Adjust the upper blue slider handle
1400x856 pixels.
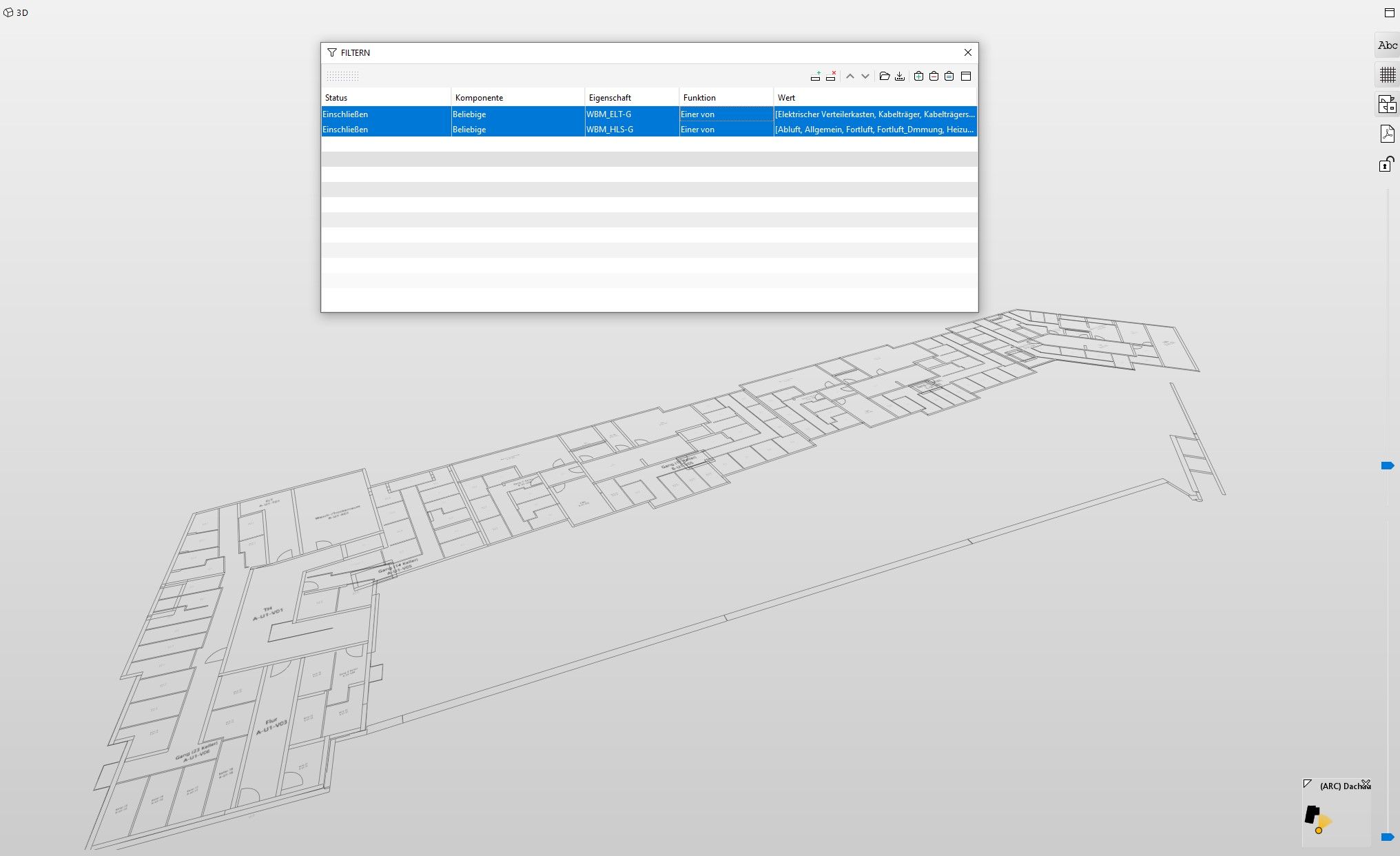tap(1388, 466)
